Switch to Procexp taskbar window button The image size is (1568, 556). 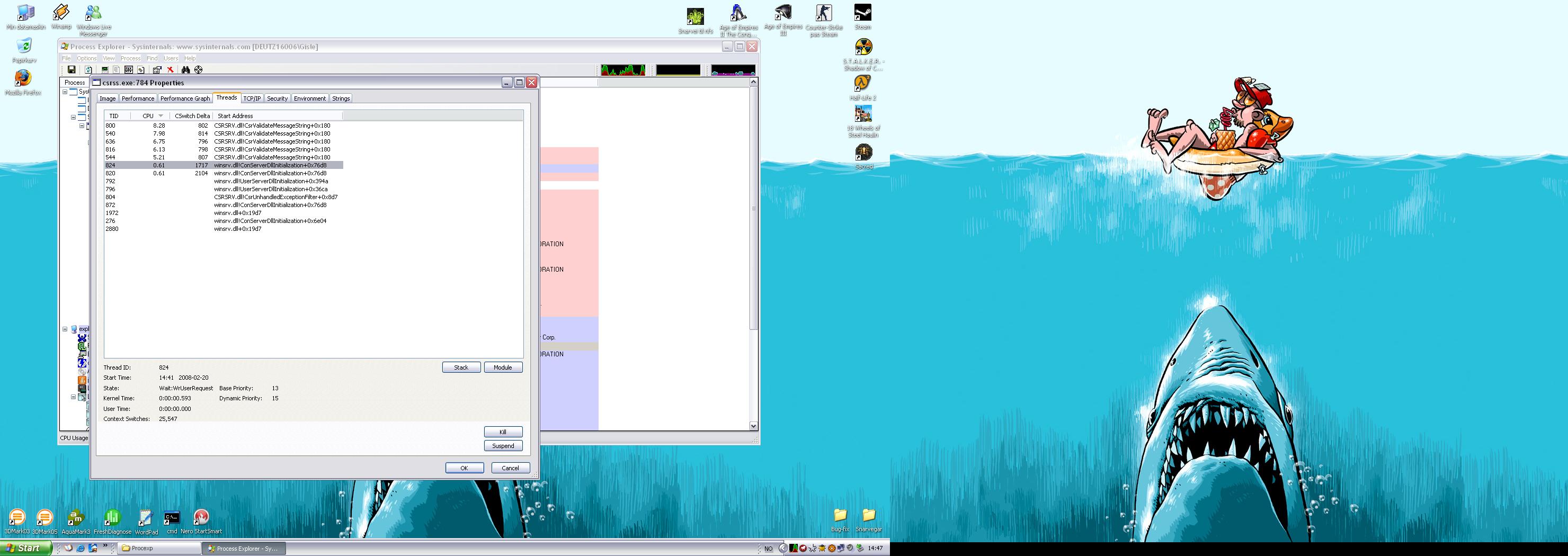(159, 548)
